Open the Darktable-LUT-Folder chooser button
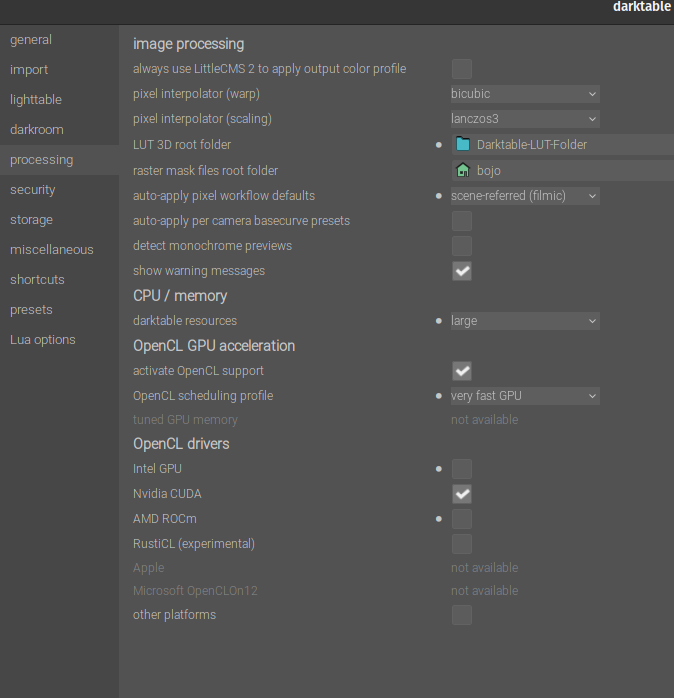The image size is (674, 698). coord(563,145)
